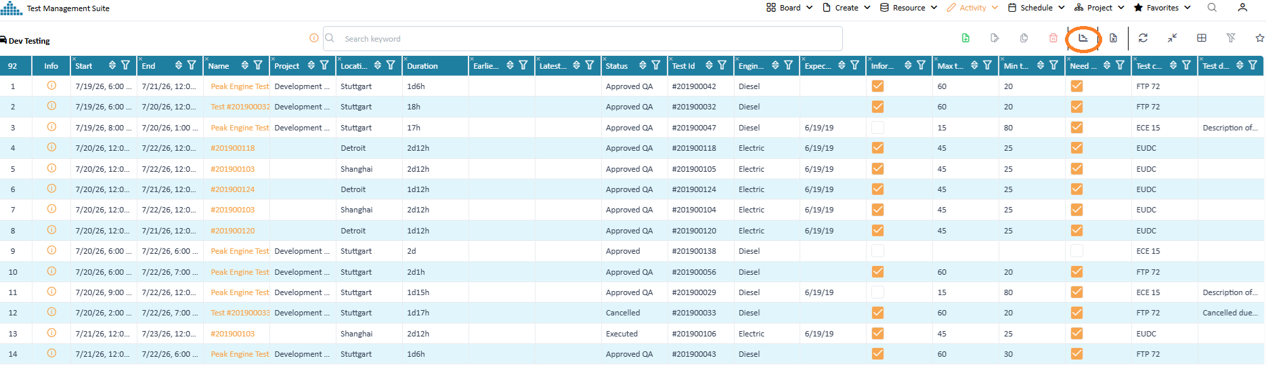Check the empty Infor... checkbox in row 3

pyautogui.click(x=877, y=128)
